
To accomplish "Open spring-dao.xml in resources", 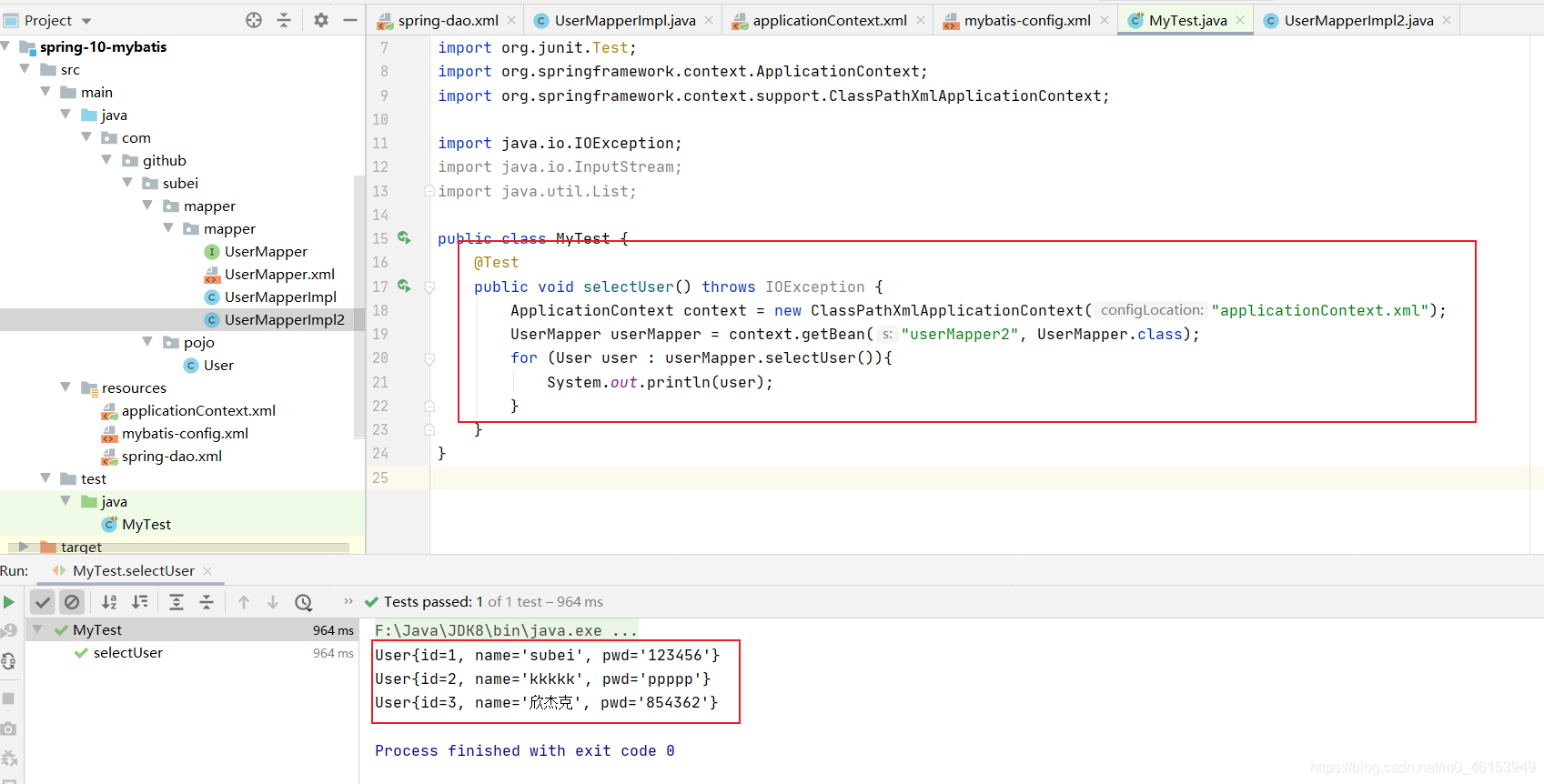I will point(162,456).
